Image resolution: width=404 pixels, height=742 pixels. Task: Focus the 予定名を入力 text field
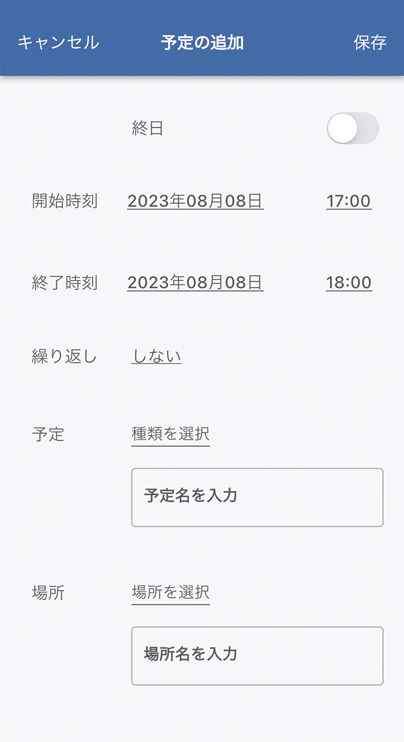tap(257, 497)
